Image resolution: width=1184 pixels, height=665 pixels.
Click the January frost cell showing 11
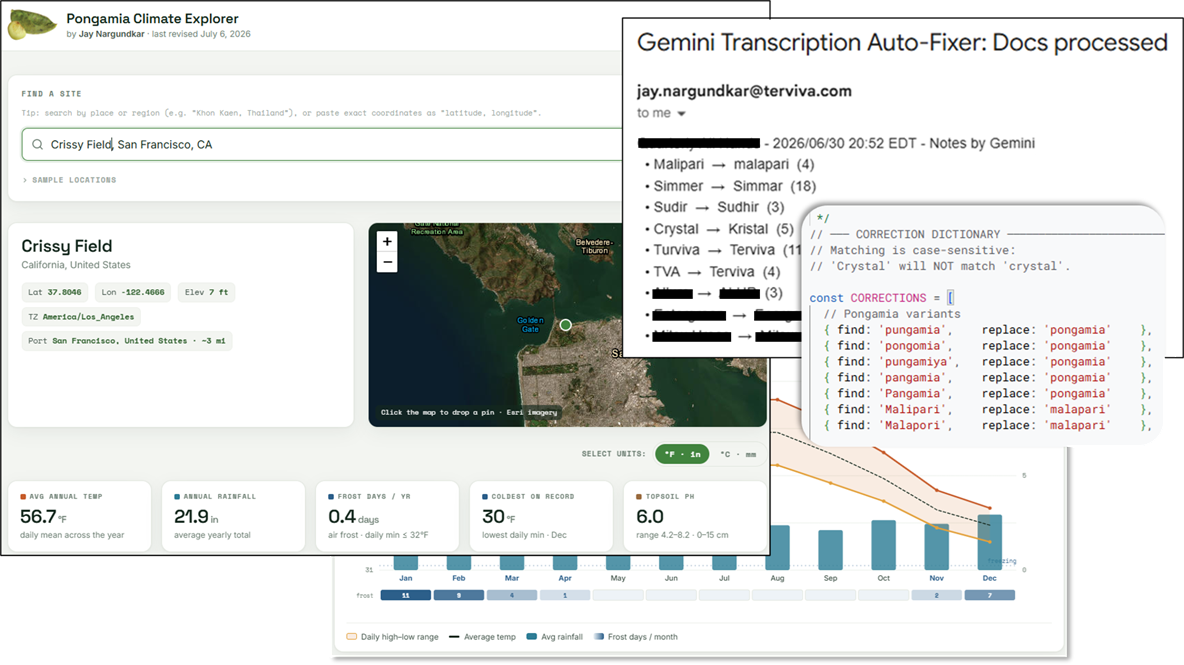tap(405, 595)
